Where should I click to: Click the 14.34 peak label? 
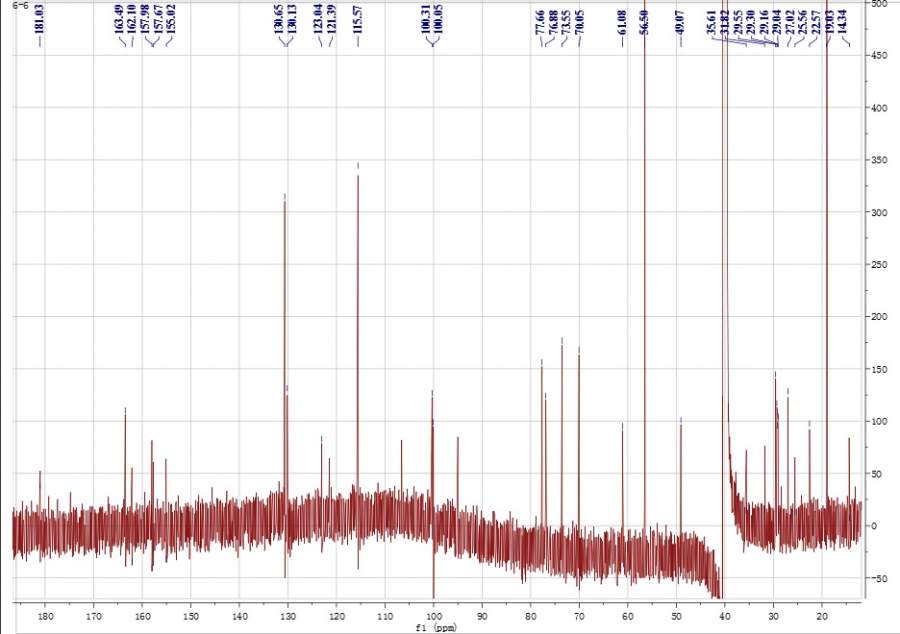[842, 22]
